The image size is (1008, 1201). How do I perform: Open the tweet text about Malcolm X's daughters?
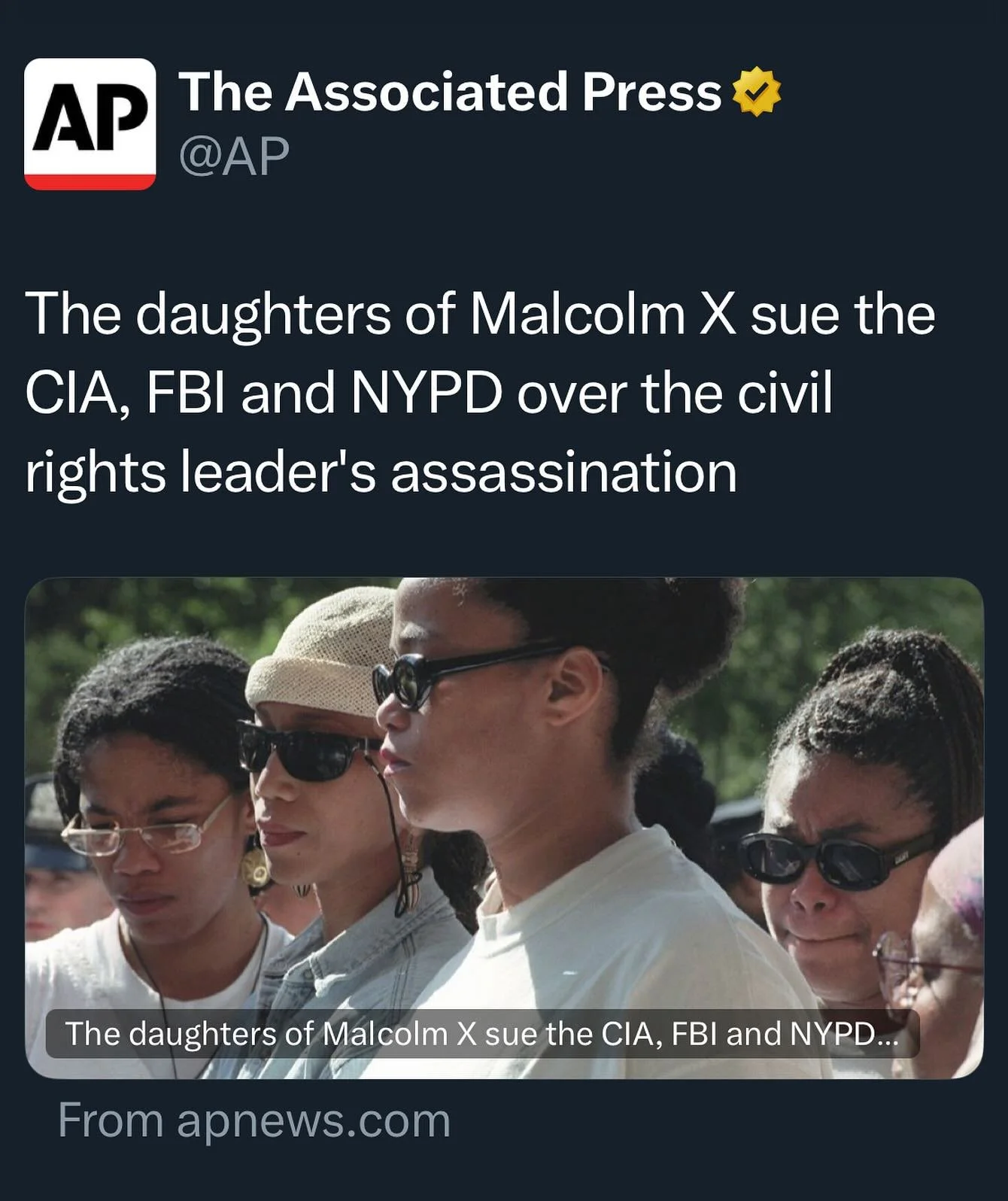tap(480, 393)
